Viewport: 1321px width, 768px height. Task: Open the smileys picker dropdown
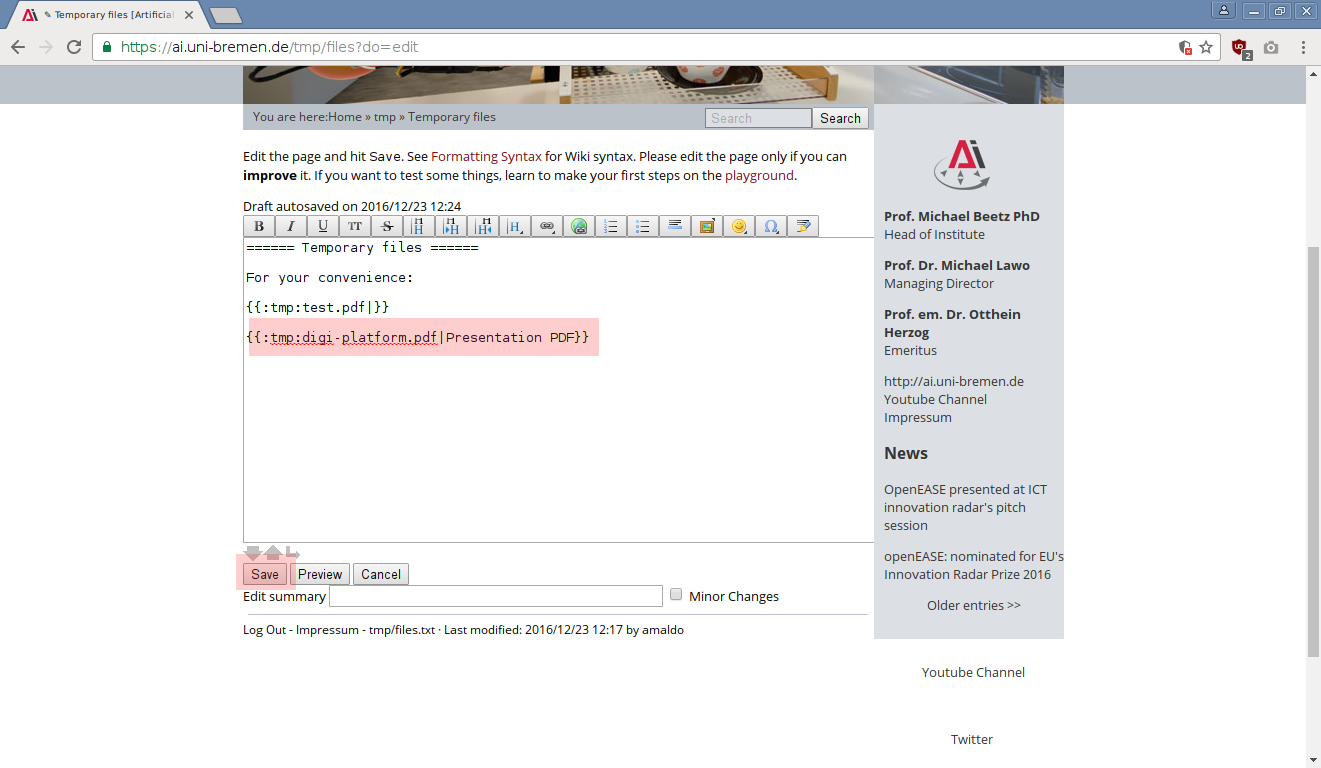[x=739, y=226]
